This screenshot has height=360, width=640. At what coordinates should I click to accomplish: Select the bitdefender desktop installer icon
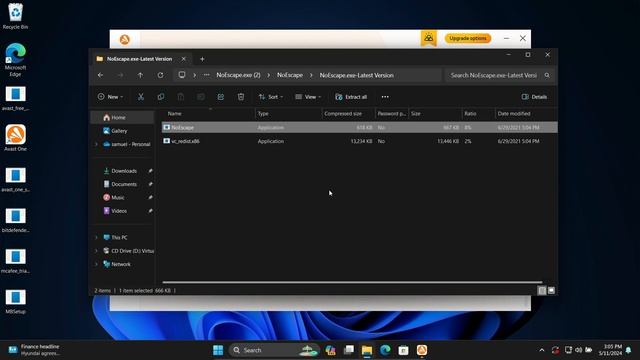coord(16,220)
